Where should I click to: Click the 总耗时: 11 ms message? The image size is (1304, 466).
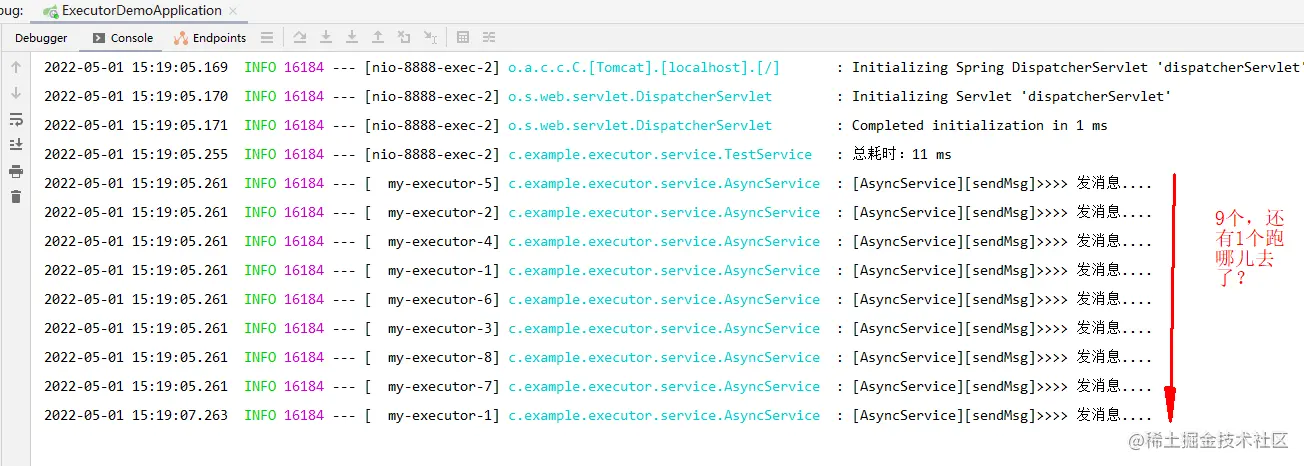tap(901, 155)
